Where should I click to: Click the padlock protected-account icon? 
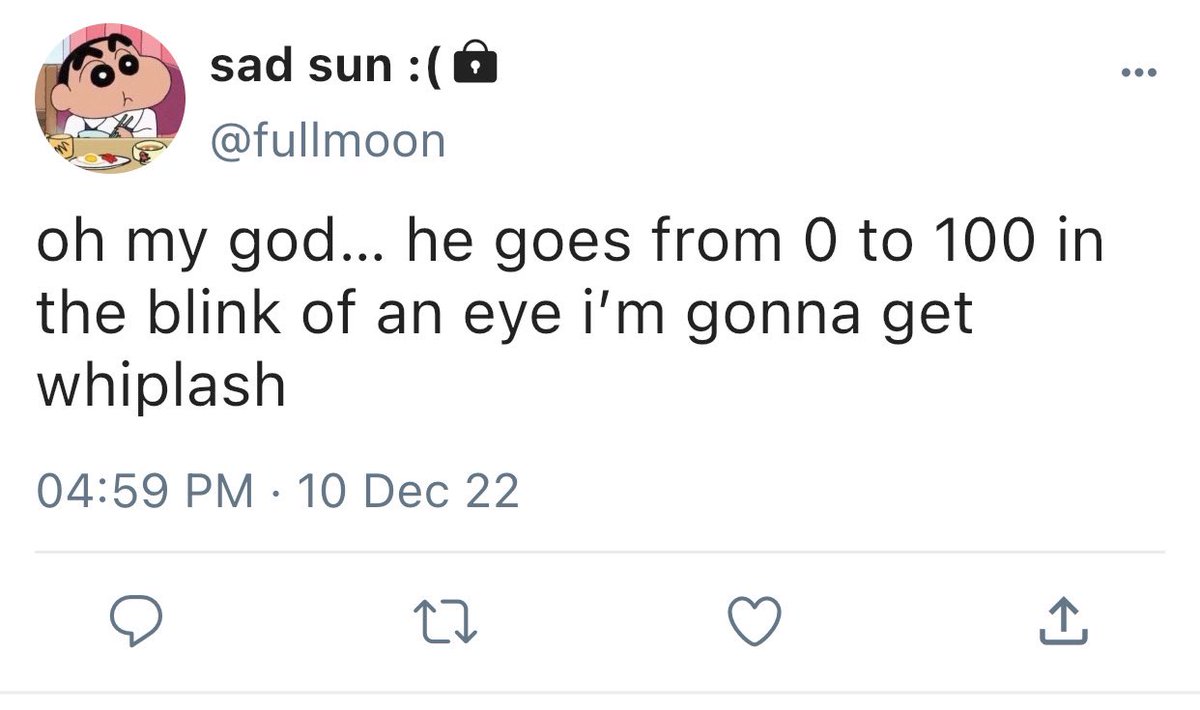[475, 66]
